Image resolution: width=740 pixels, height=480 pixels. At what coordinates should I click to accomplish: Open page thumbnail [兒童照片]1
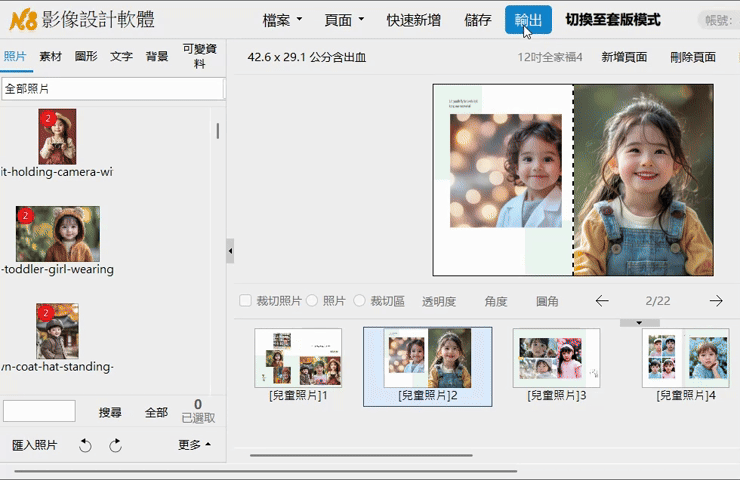click(x=298, y=358)
